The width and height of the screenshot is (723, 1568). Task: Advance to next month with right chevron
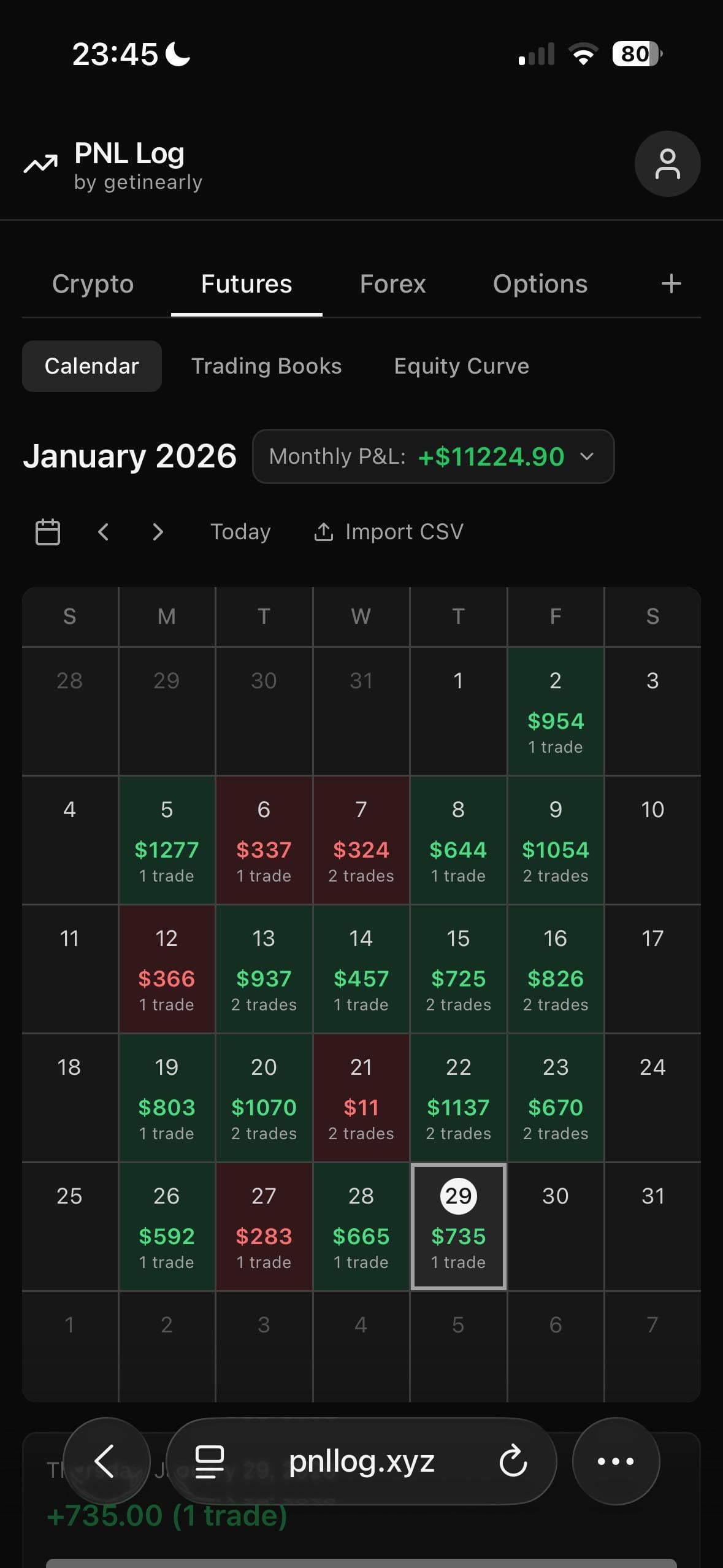coord(158,532)
